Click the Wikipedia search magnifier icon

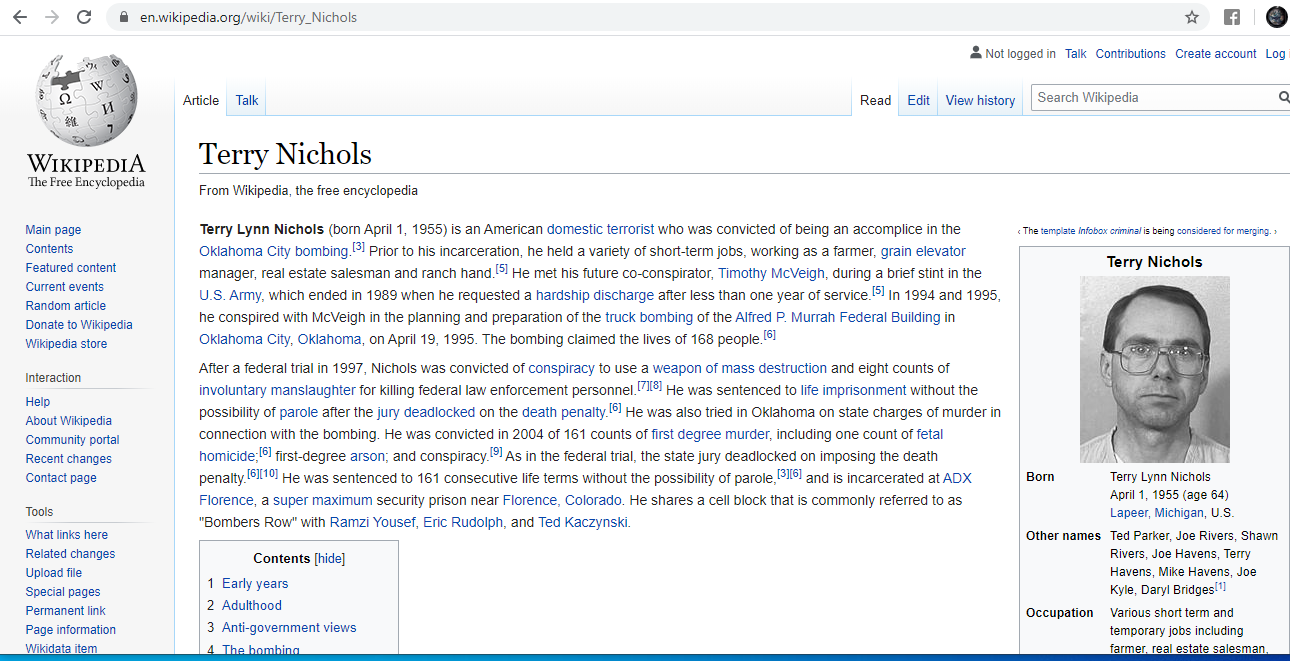pos(1283,97)
